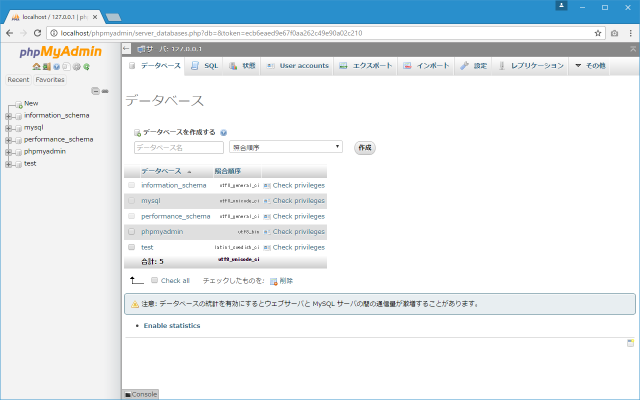This screenshot has height=400, width=640.
Task: Click the Recent button
Action: point(18,80)
